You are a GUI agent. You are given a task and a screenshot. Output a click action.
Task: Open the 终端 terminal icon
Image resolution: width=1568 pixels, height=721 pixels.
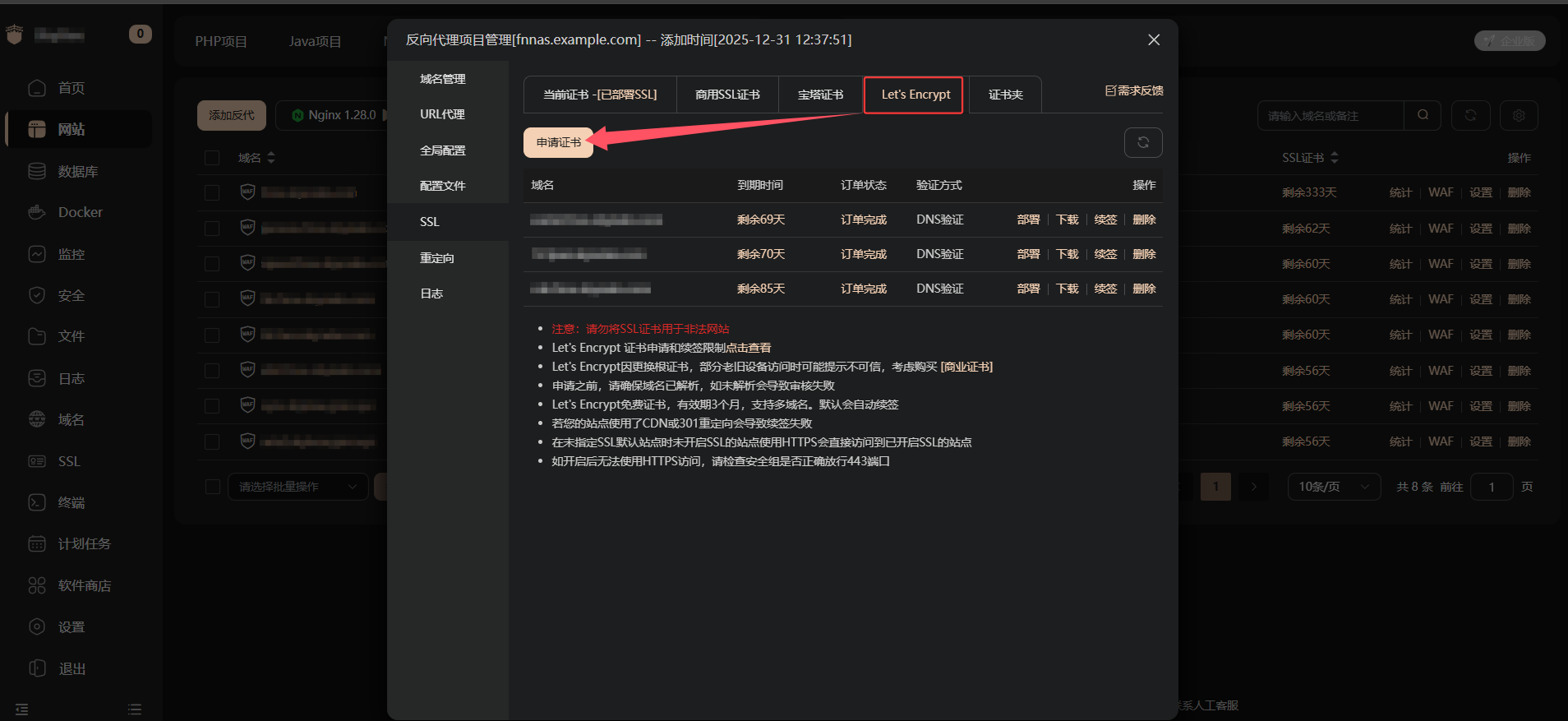(37, 502)
